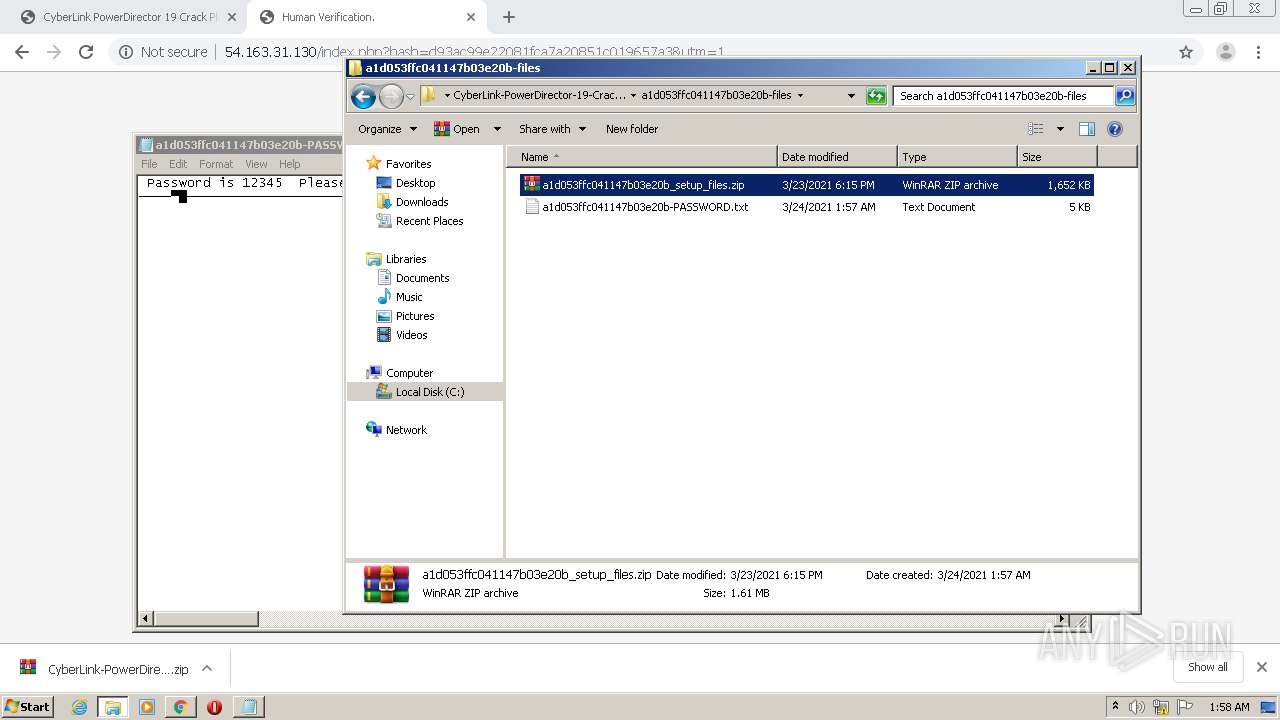The width and height of the screenshot is (1280, 720).
Task: Open download options chevron for CyberLink zip
Action: [207, 668]
